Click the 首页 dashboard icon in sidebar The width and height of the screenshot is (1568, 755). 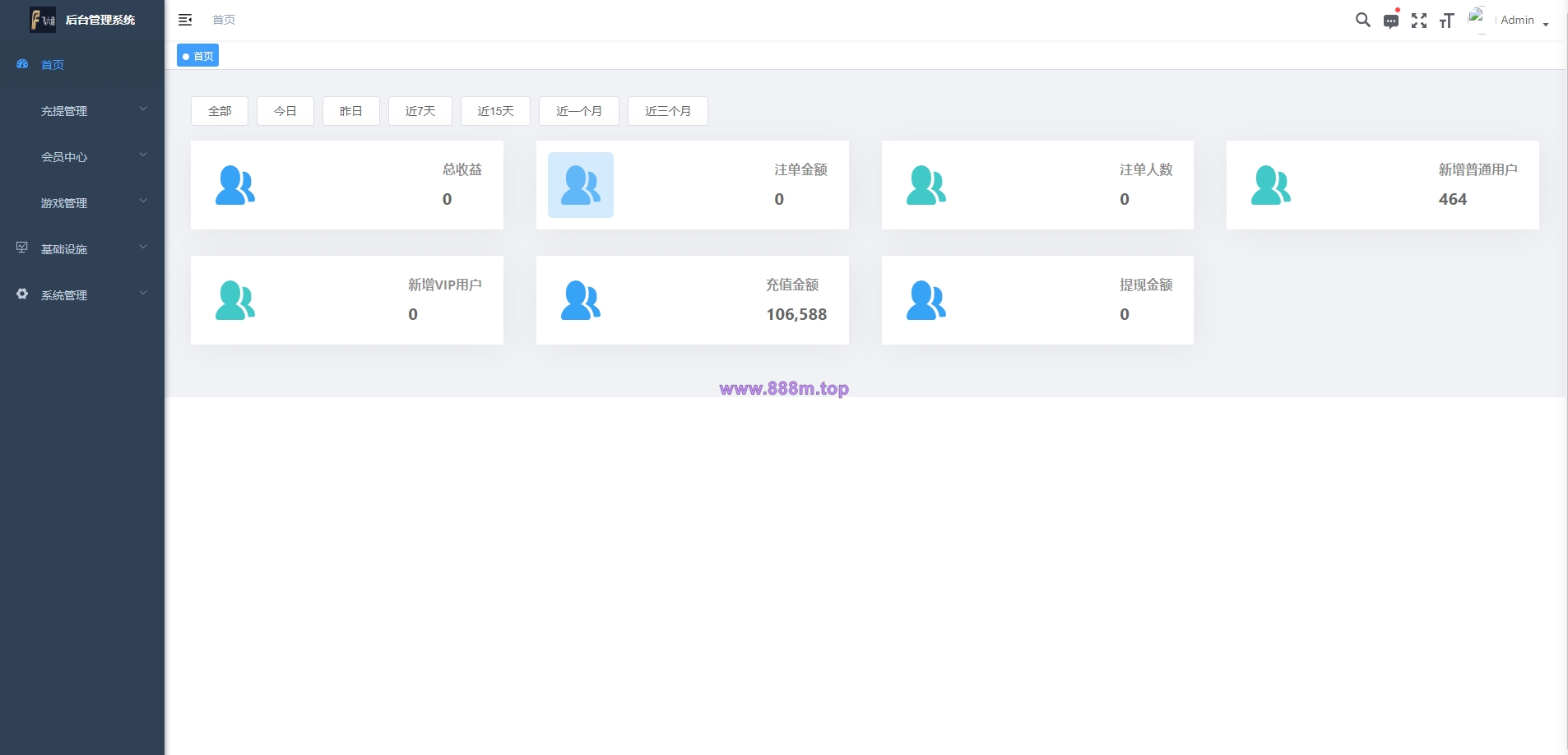click(22, 63)
